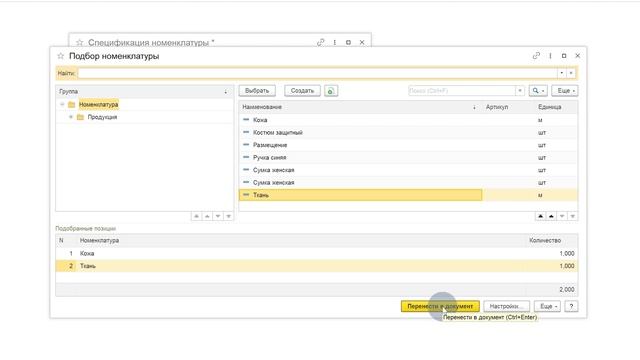
Task: Click item icon beside Костюм защитный
Action: (246, 132)
